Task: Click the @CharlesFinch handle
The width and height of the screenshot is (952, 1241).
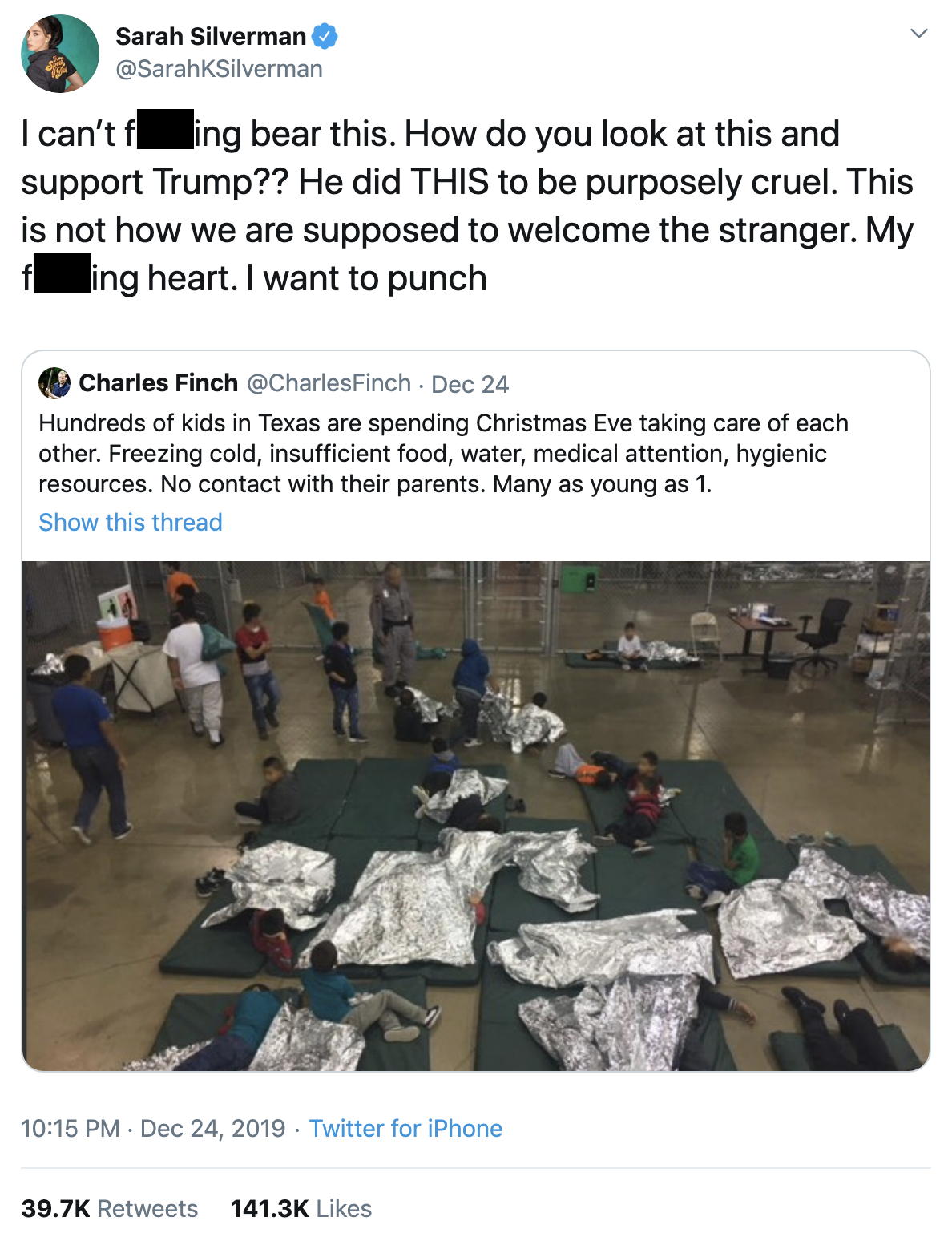Action: (x=329, y=383)
